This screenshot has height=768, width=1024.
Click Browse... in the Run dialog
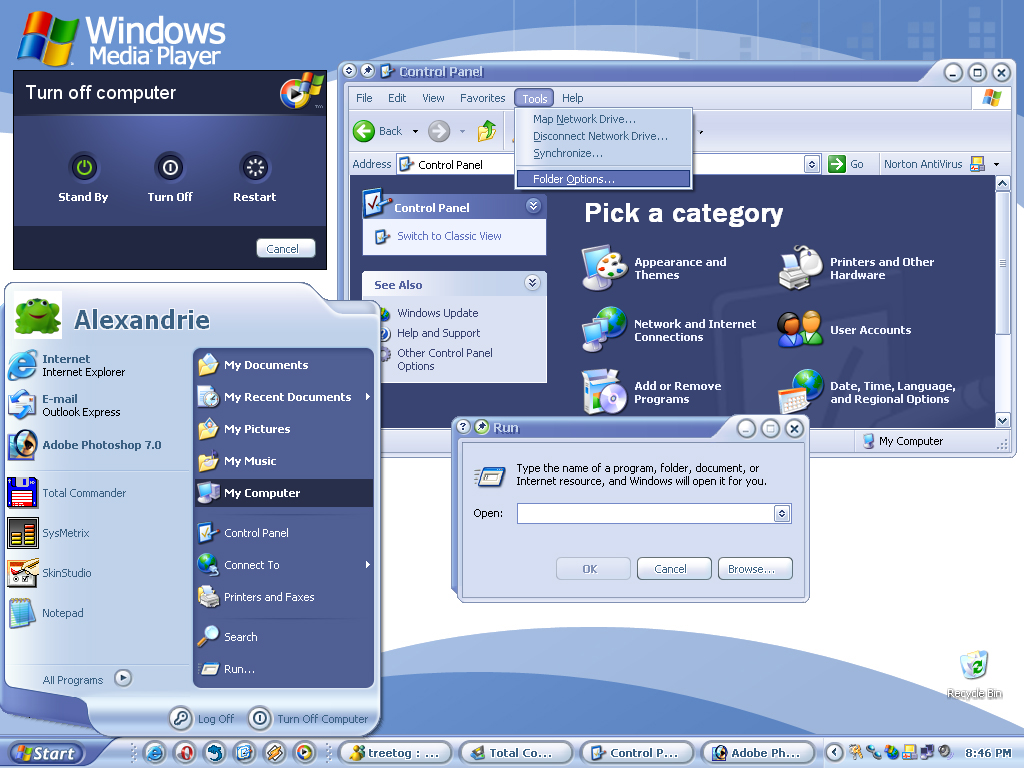click(755, 568)
